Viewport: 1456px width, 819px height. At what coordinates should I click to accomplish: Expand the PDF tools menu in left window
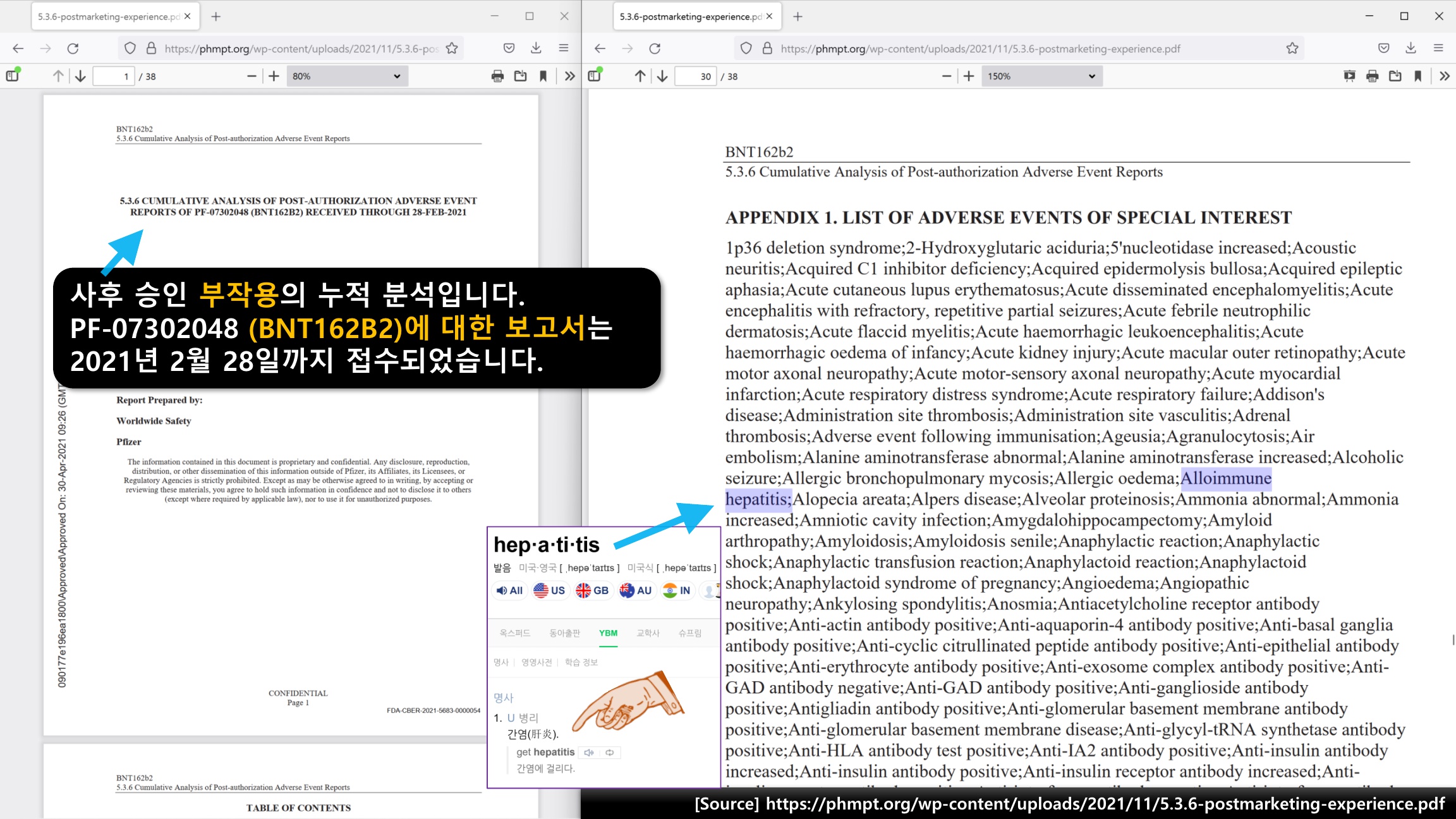pos(570,76)
